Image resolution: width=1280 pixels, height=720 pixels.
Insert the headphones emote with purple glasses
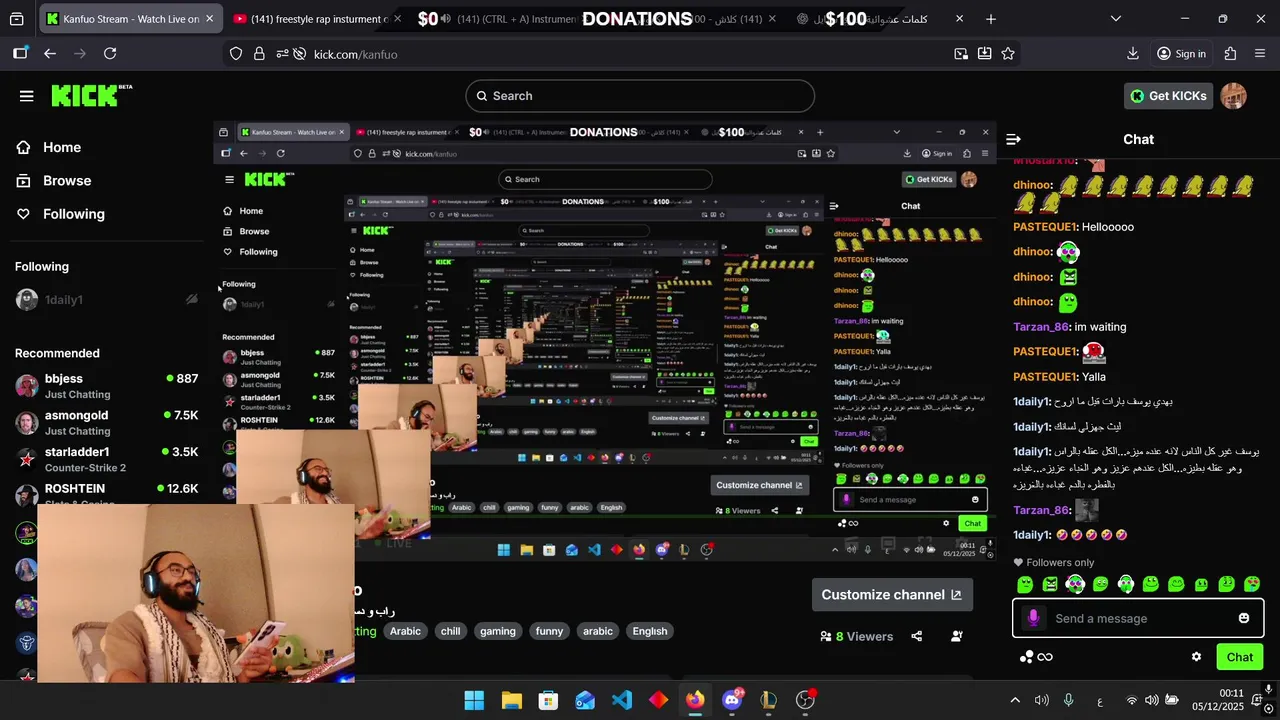point(1075,584)
